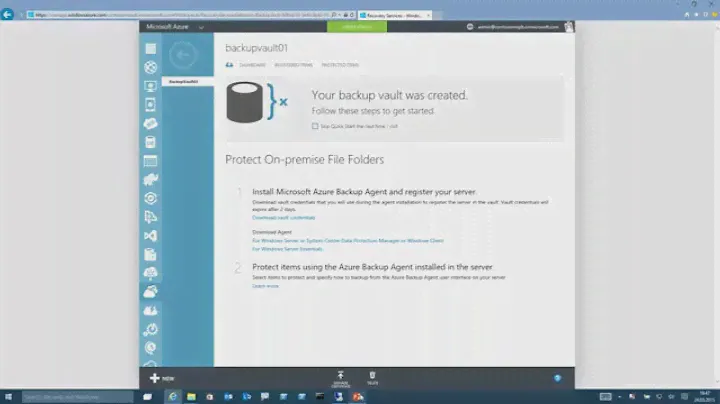Select the top All Items grid icon in sidebar

151,48
